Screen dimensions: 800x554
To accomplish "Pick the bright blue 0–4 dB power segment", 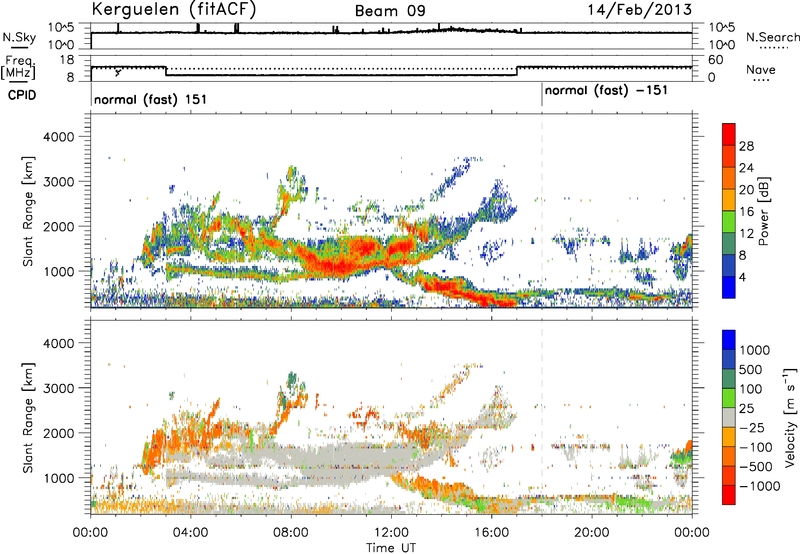I will click(x=729, y=287).
